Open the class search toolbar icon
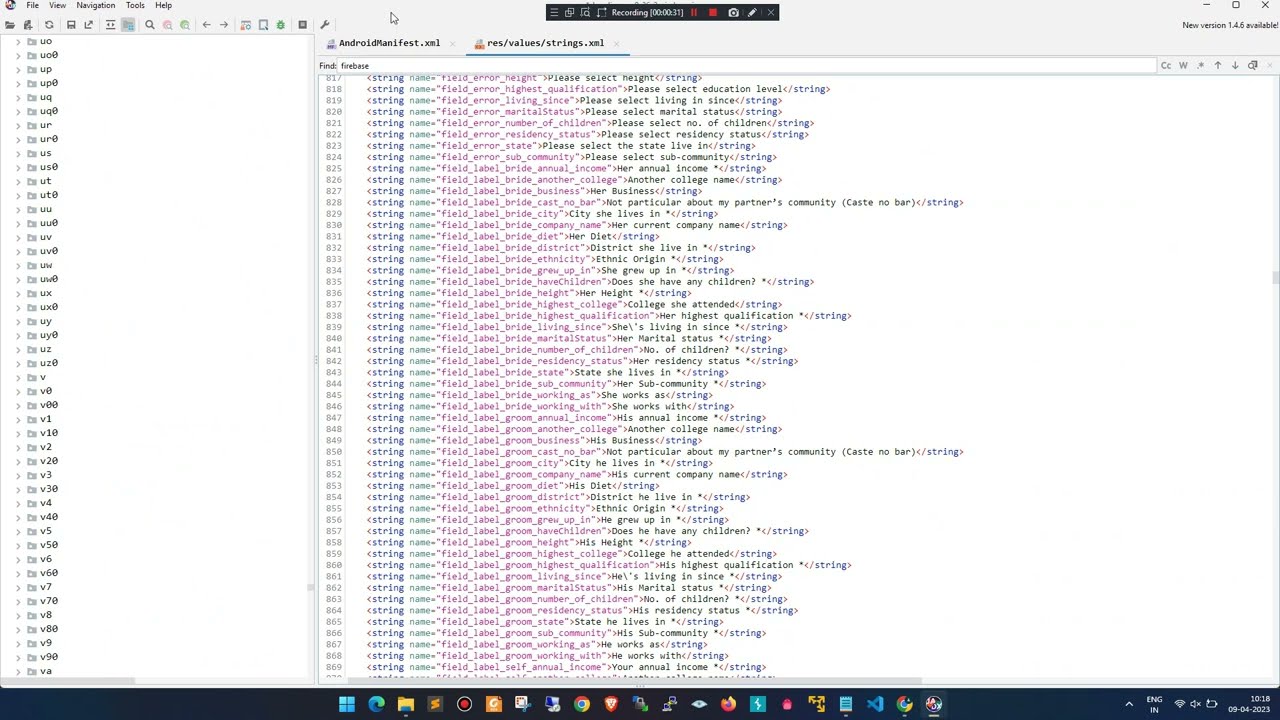1280x720 pixels. pyautogui.click(x=167, y=25)
